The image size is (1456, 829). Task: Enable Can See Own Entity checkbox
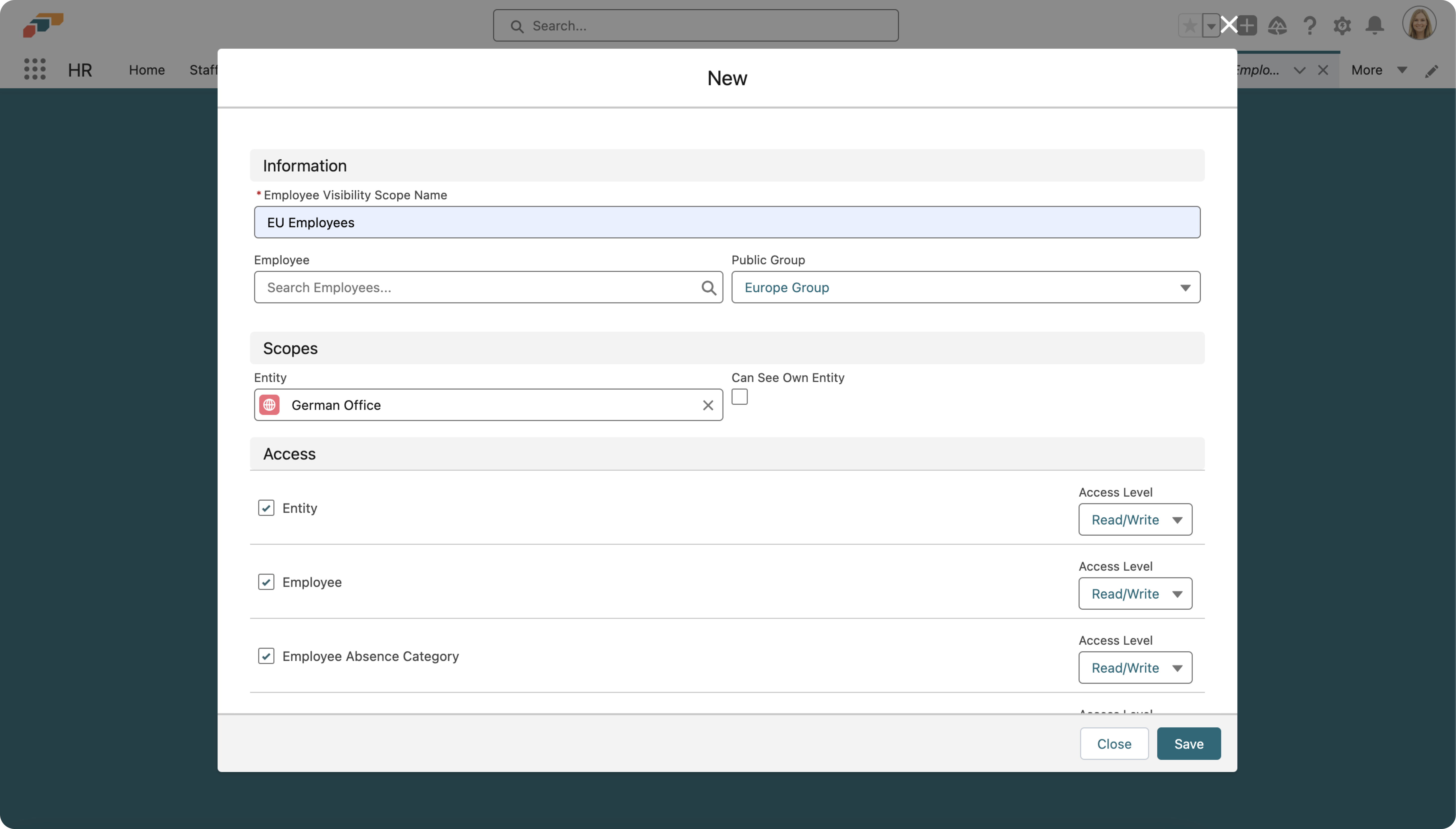pyautogui.click(x=740, y=397)
